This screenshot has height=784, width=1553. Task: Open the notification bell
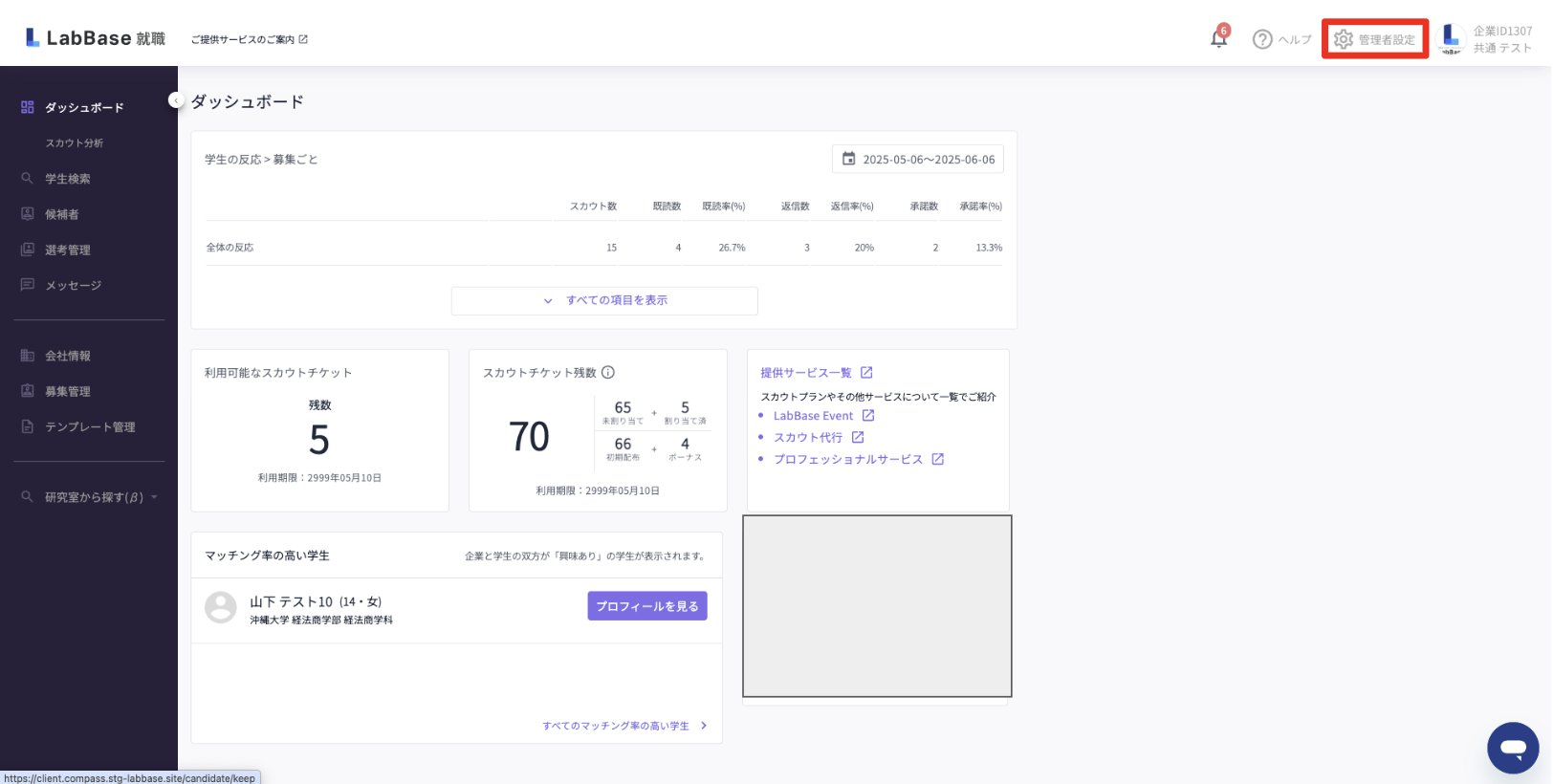(1218, 39)
